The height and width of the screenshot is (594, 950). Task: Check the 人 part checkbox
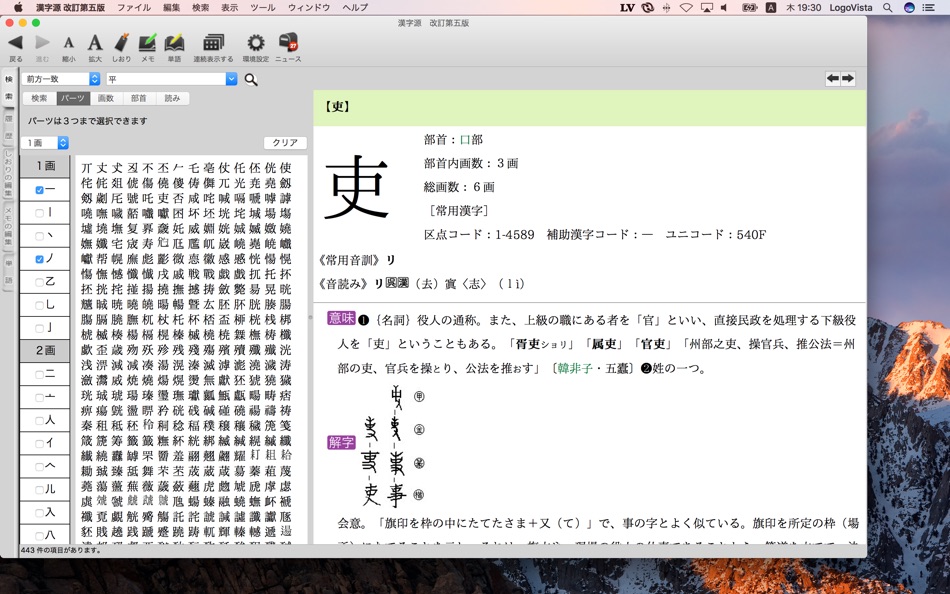(39, 420)
